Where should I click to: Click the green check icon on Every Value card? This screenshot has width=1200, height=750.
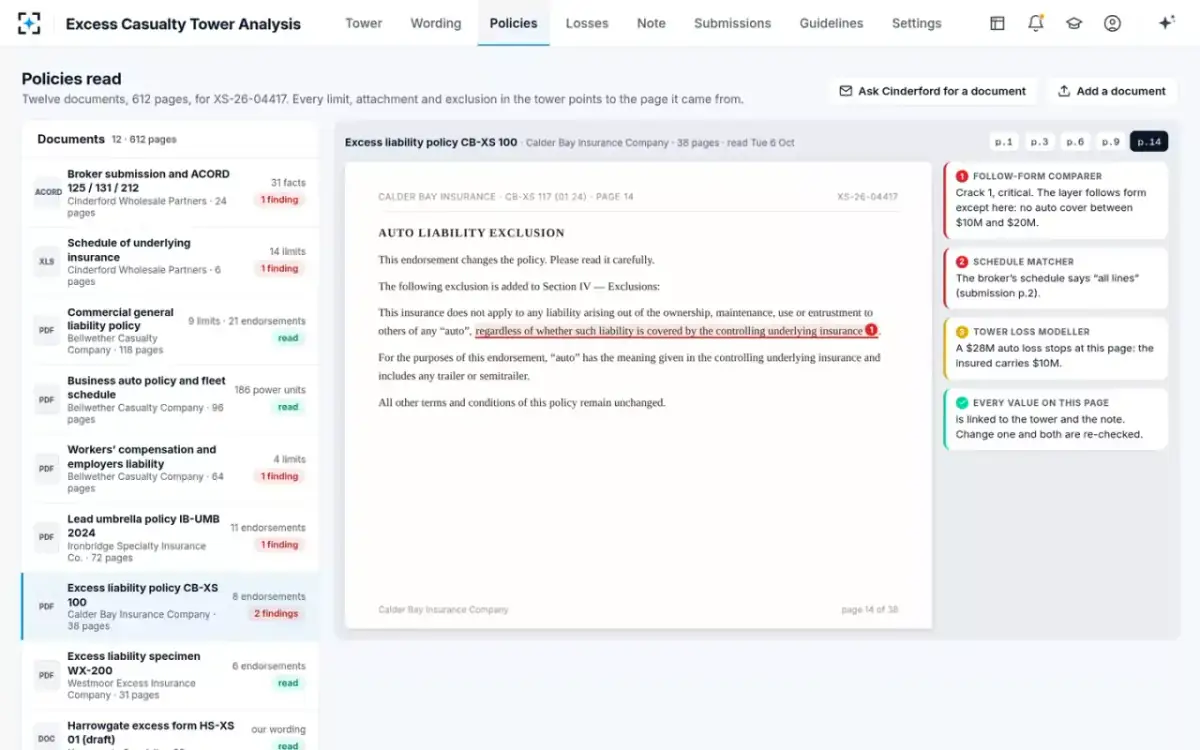coord(962,403)
